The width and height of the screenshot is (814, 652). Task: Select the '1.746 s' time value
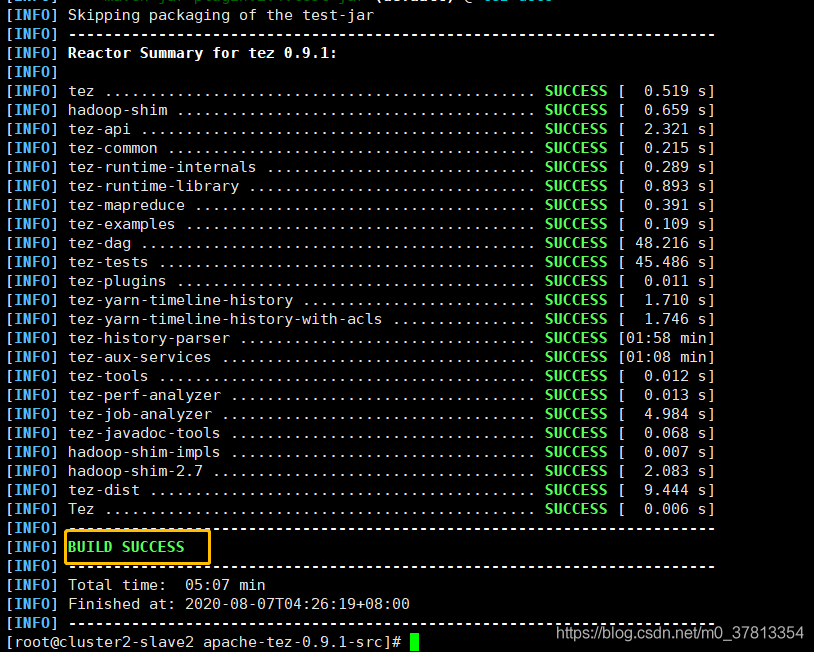coord(675,319)
